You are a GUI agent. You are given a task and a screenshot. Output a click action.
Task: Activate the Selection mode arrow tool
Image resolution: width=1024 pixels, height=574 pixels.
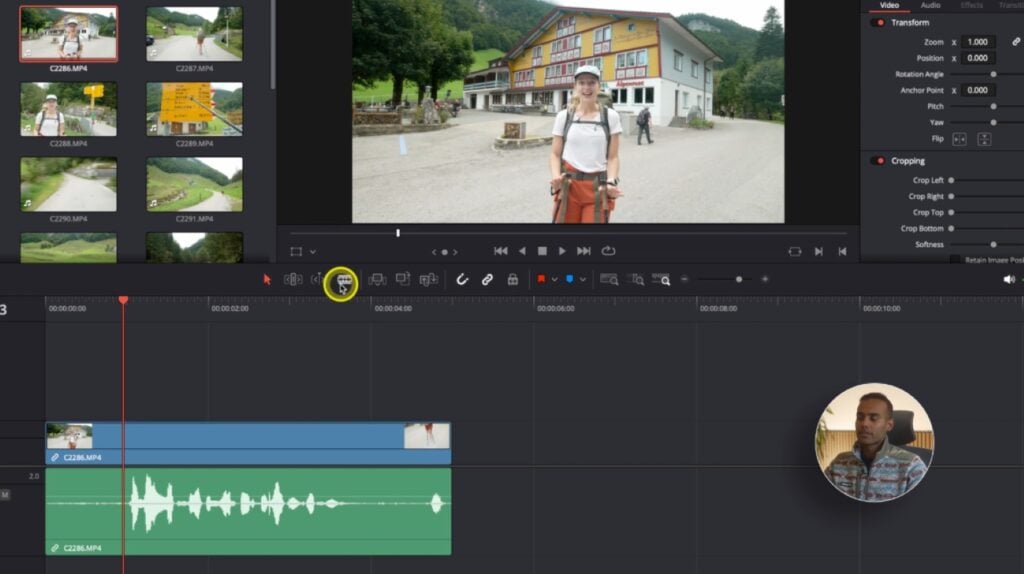coord(267,280)
